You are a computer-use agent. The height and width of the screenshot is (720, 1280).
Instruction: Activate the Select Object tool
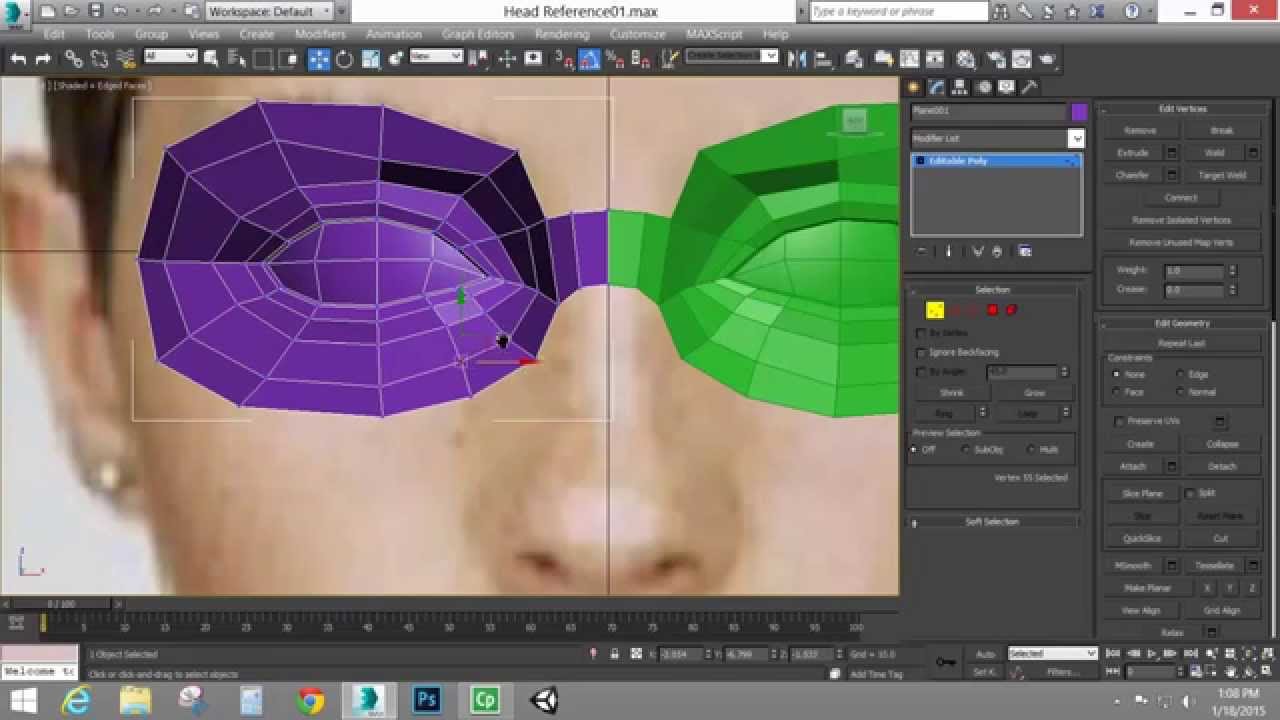212,59
